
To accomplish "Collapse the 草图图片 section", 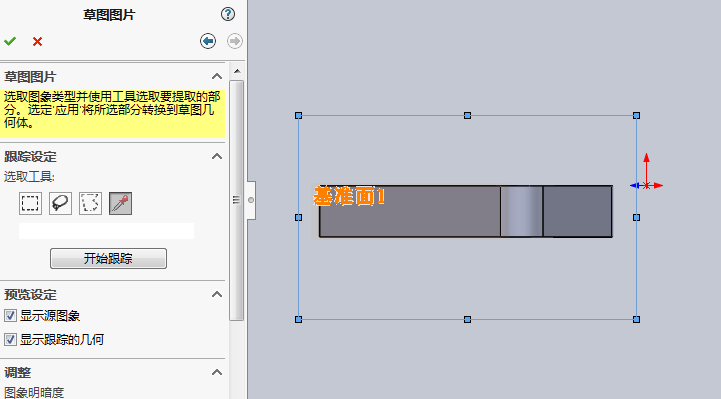I will pyautogui.click(x=217, y=76).
